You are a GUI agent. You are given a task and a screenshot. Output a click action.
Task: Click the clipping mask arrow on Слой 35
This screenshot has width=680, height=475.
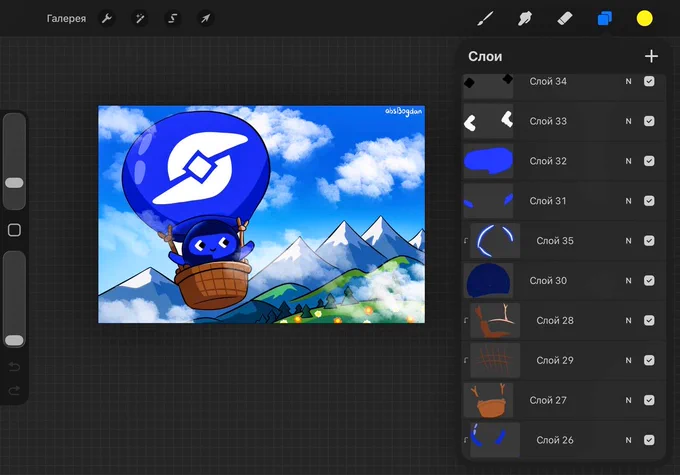click(466, 241)
